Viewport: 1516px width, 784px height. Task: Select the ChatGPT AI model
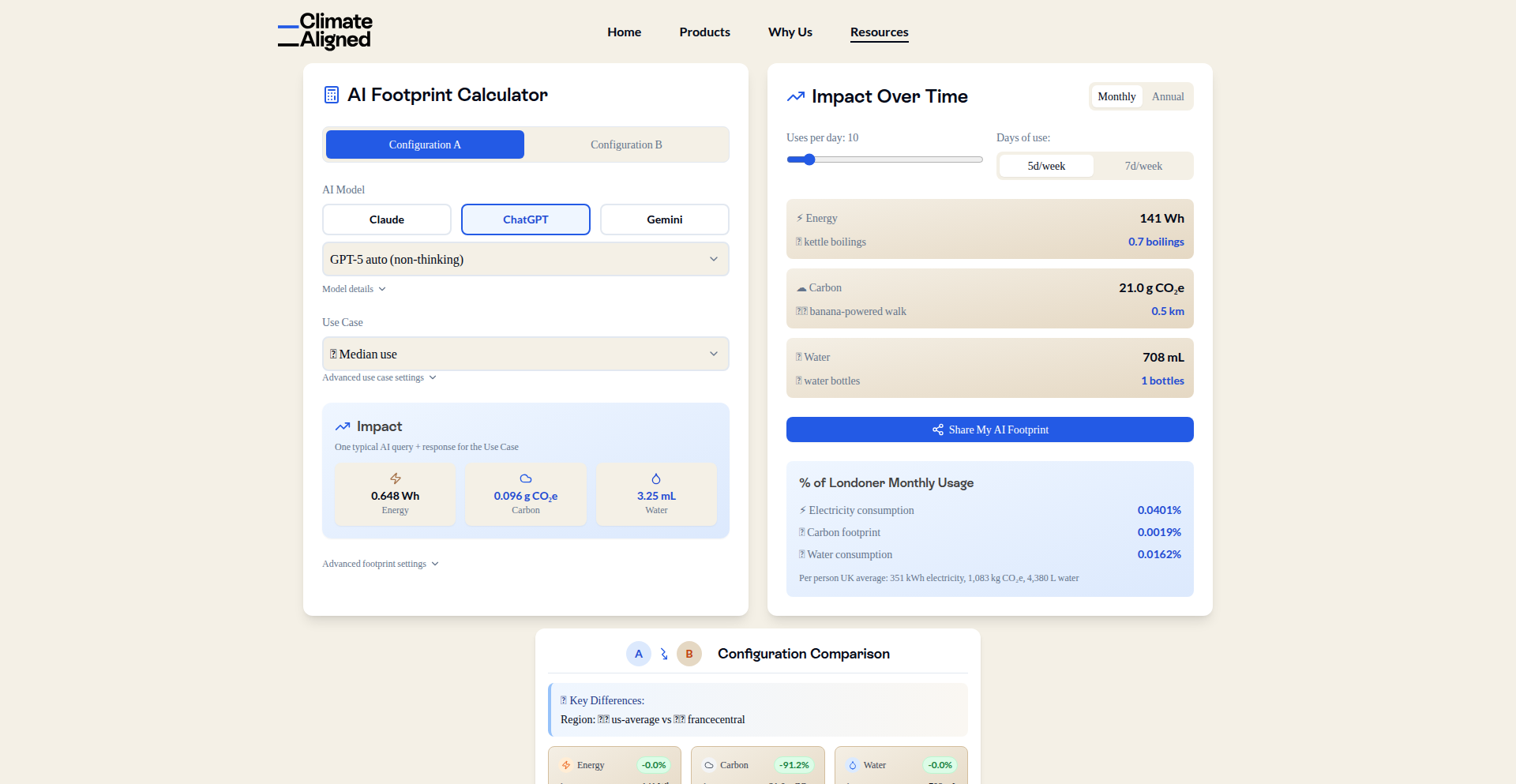(x=526, y=219)
